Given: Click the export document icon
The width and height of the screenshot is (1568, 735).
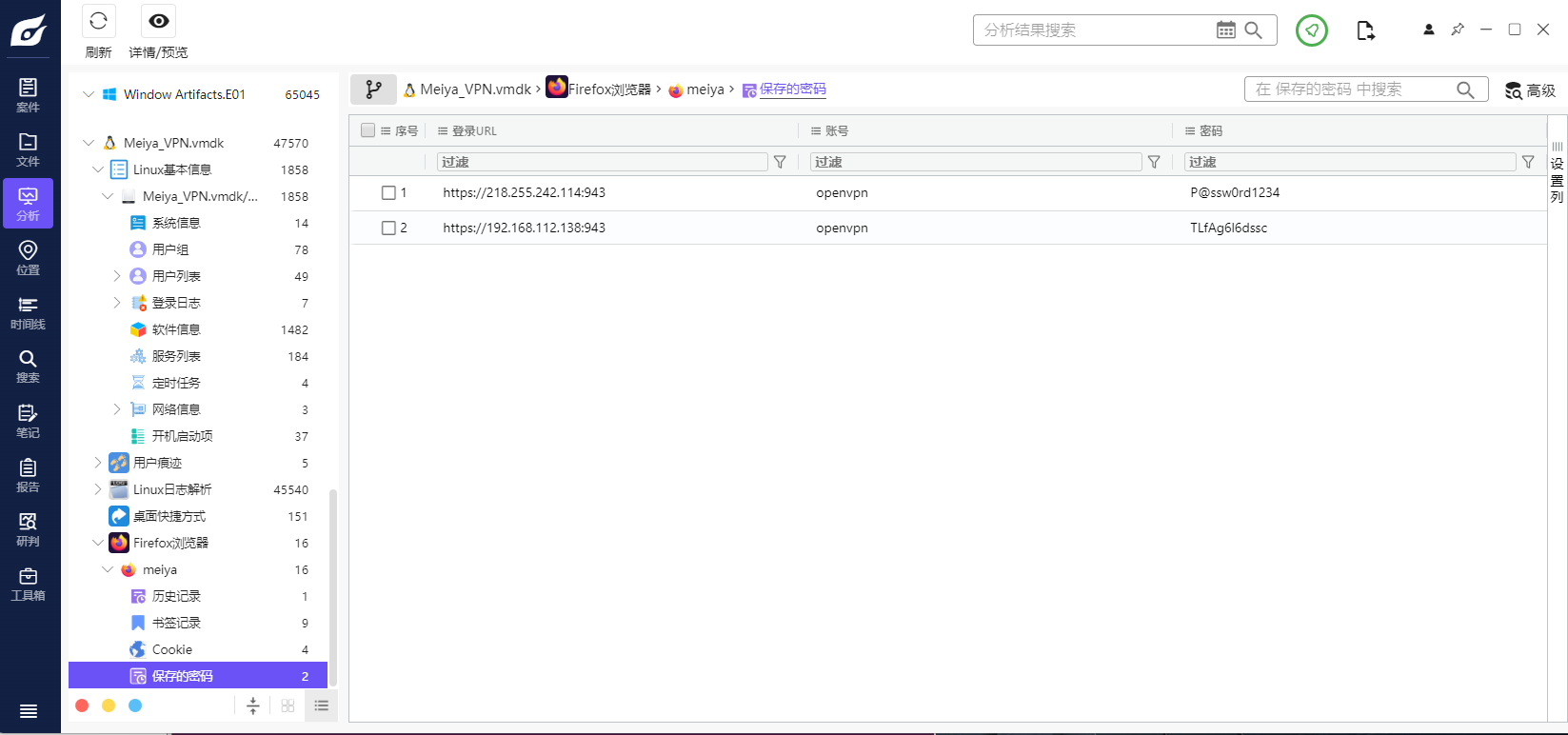Looking at the screenshot, I should click(1365, 30).
